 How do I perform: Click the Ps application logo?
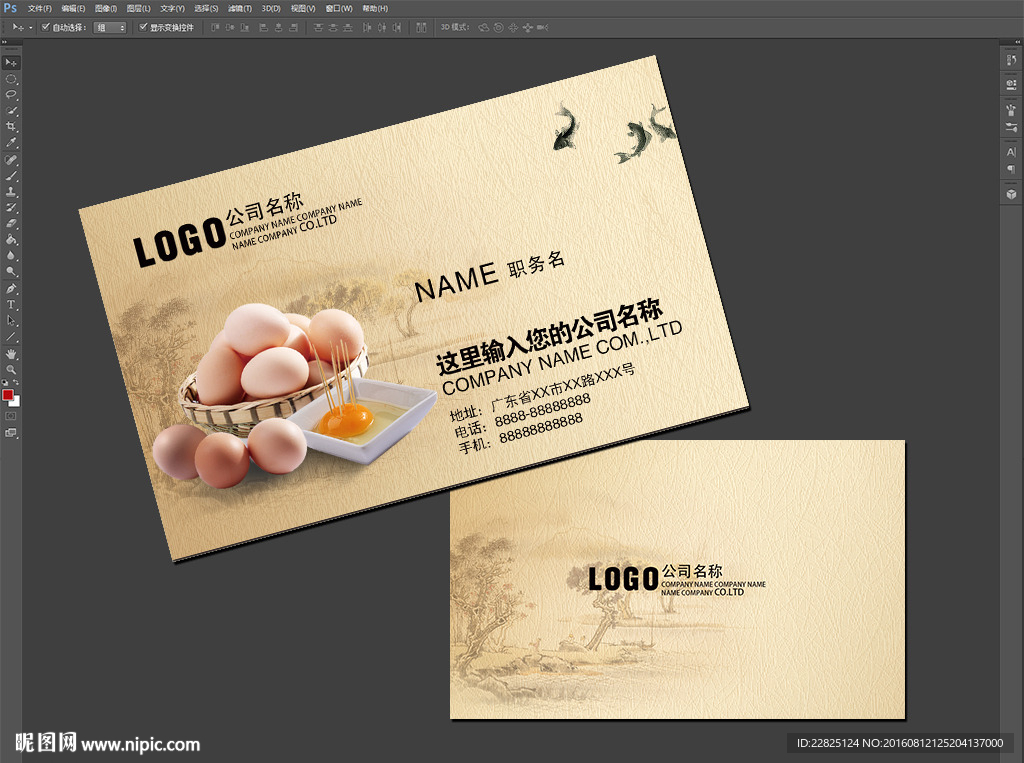10,8
